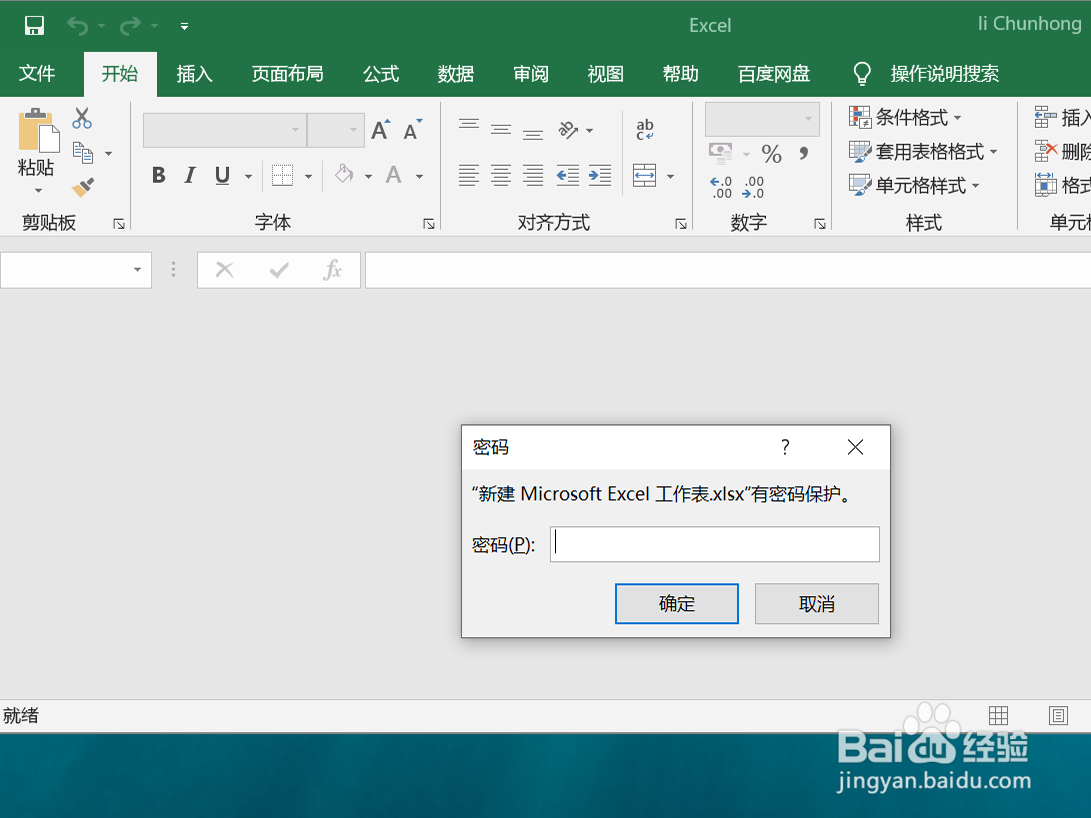Open the 公式 ribbon tab
Viewport: 1091px width, 818px height.
pos(381,73)
